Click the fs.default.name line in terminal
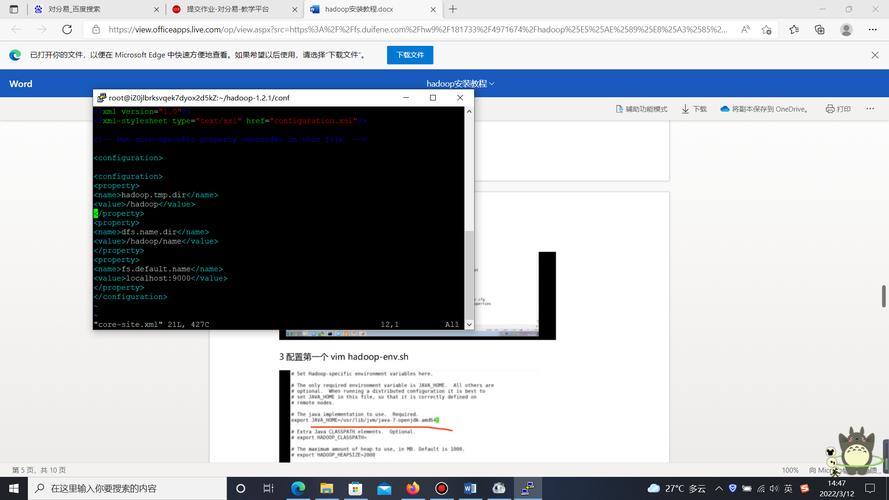Image resolution: width=889 pixels, height=500 pixels. [x=158, y=269]
